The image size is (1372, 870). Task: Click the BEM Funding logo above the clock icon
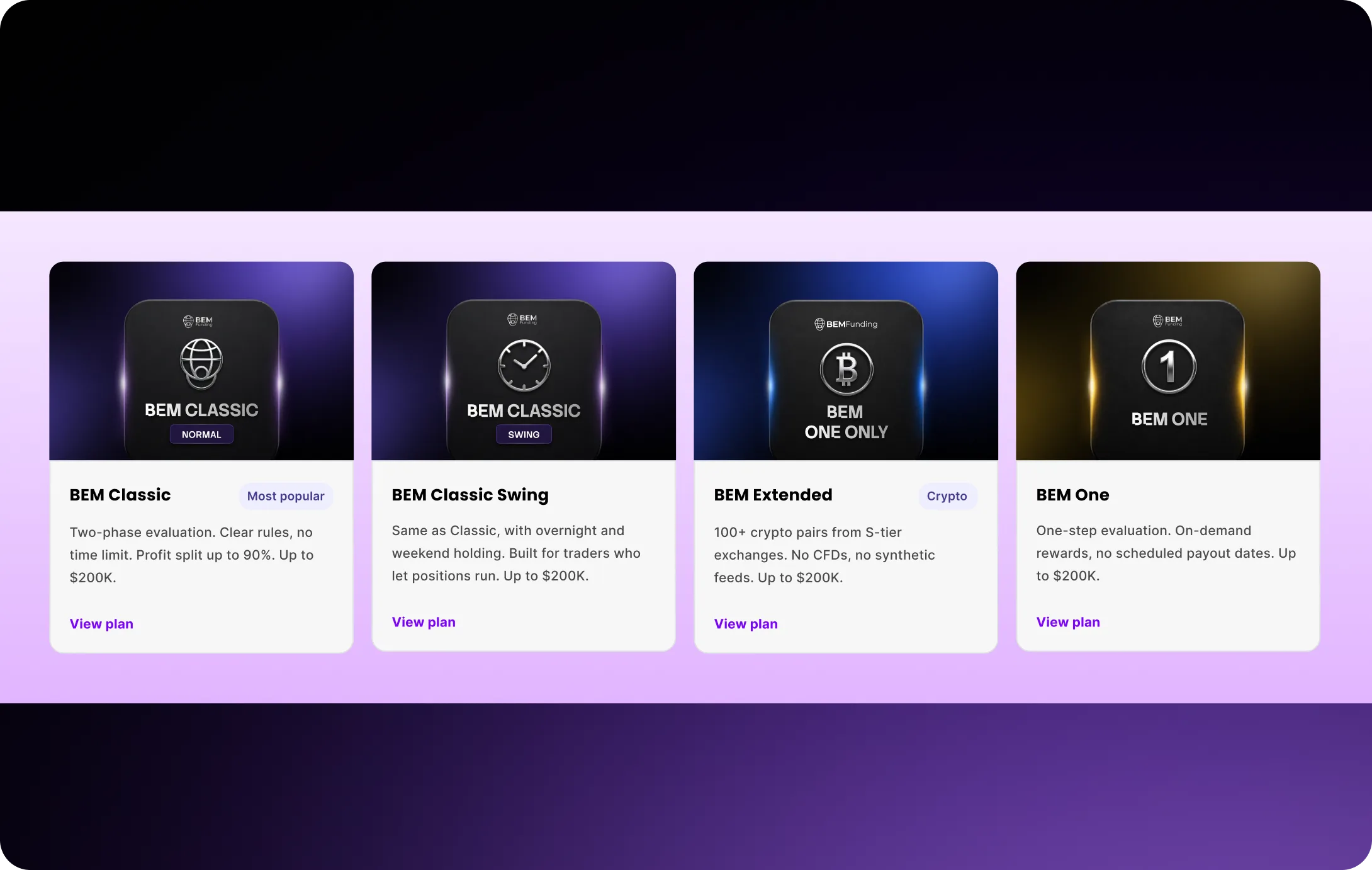pos(522,319)
